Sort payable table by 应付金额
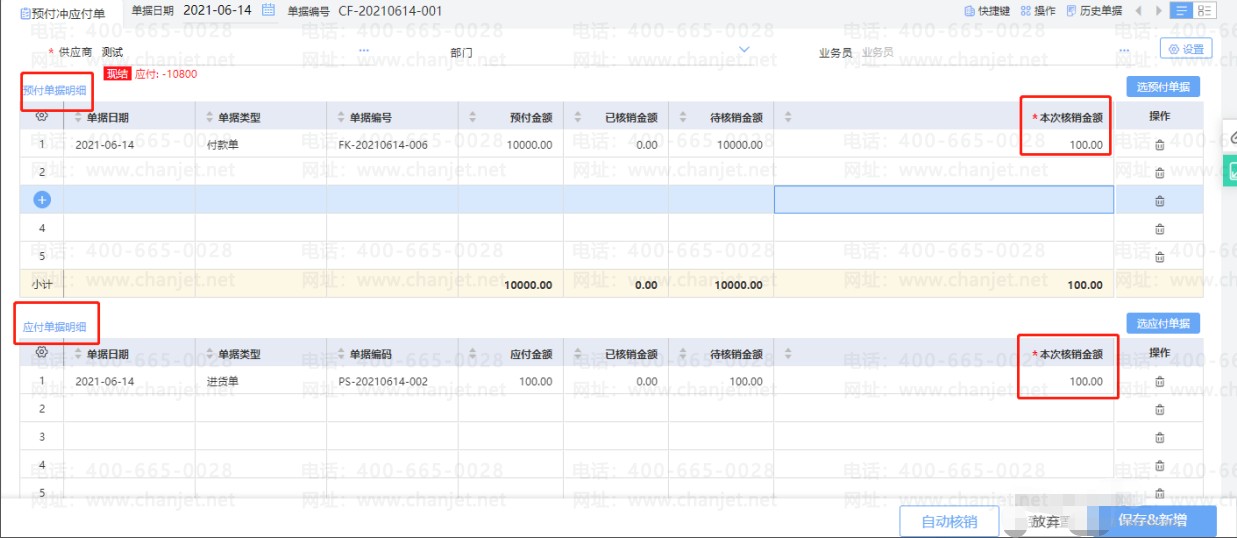The image size is (1237, 538). pyautogui.click(x=472, y=354)
